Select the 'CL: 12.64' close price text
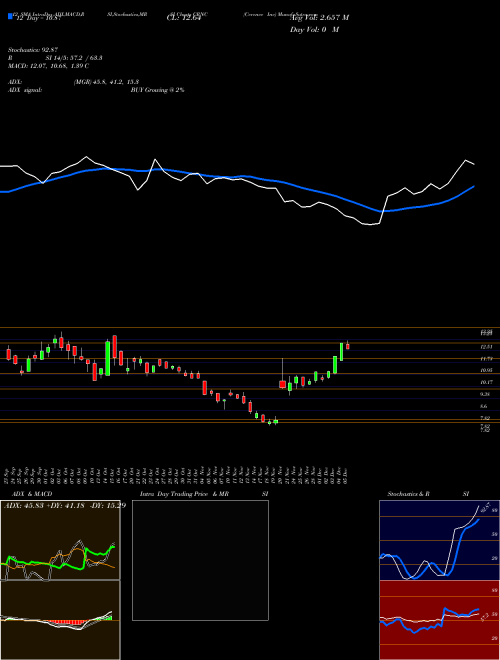 (x=182, y=18)
